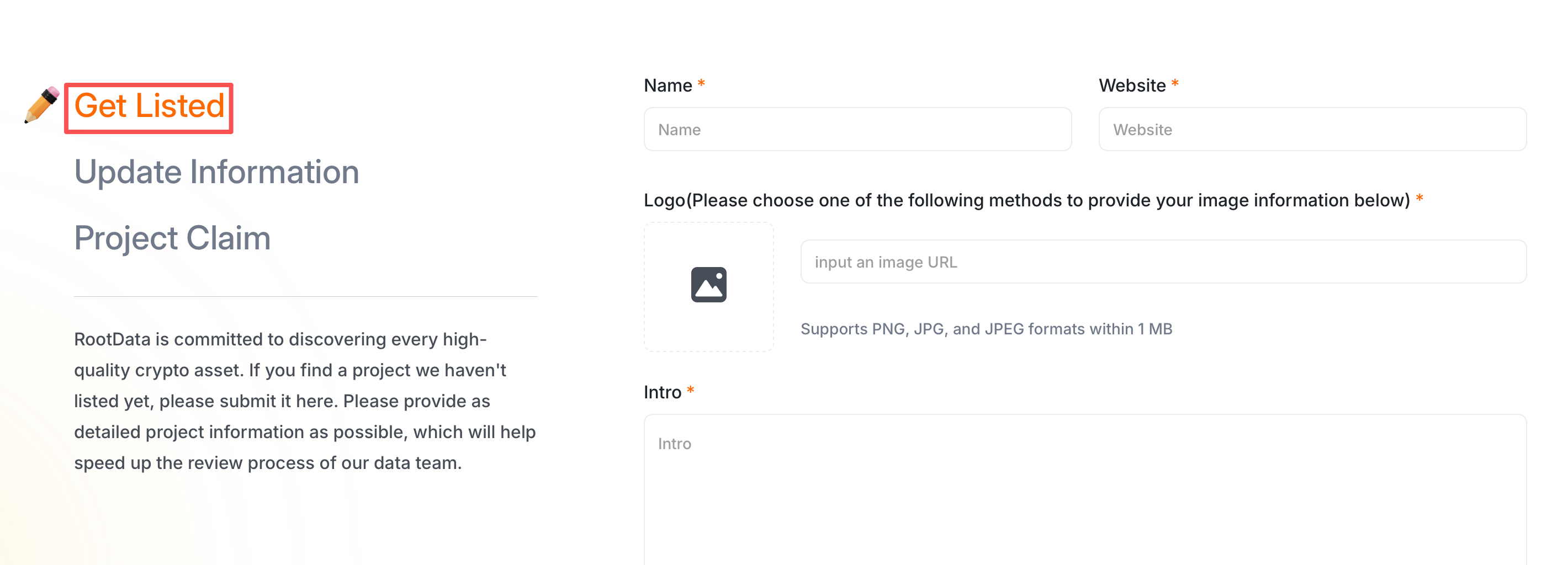The width and height of the screenshot is (1568, 565).
Task: Click into the Website input field
Action: pyautogui.click(x=1312, y=130)
